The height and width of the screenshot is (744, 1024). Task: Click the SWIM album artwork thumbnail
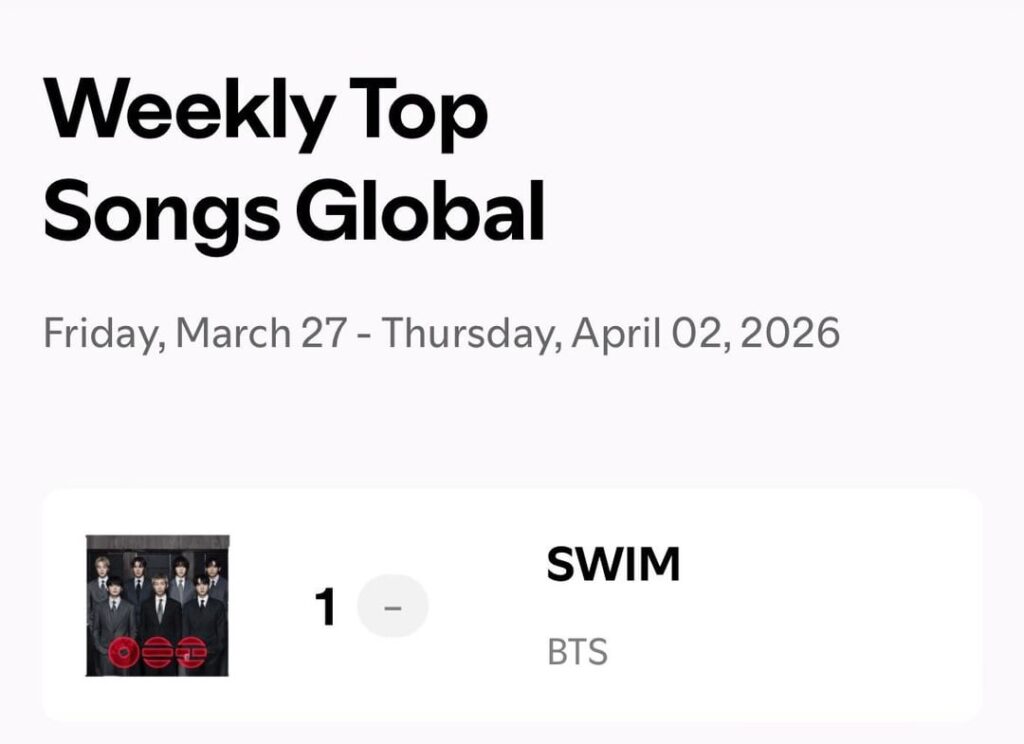(160, 607)
